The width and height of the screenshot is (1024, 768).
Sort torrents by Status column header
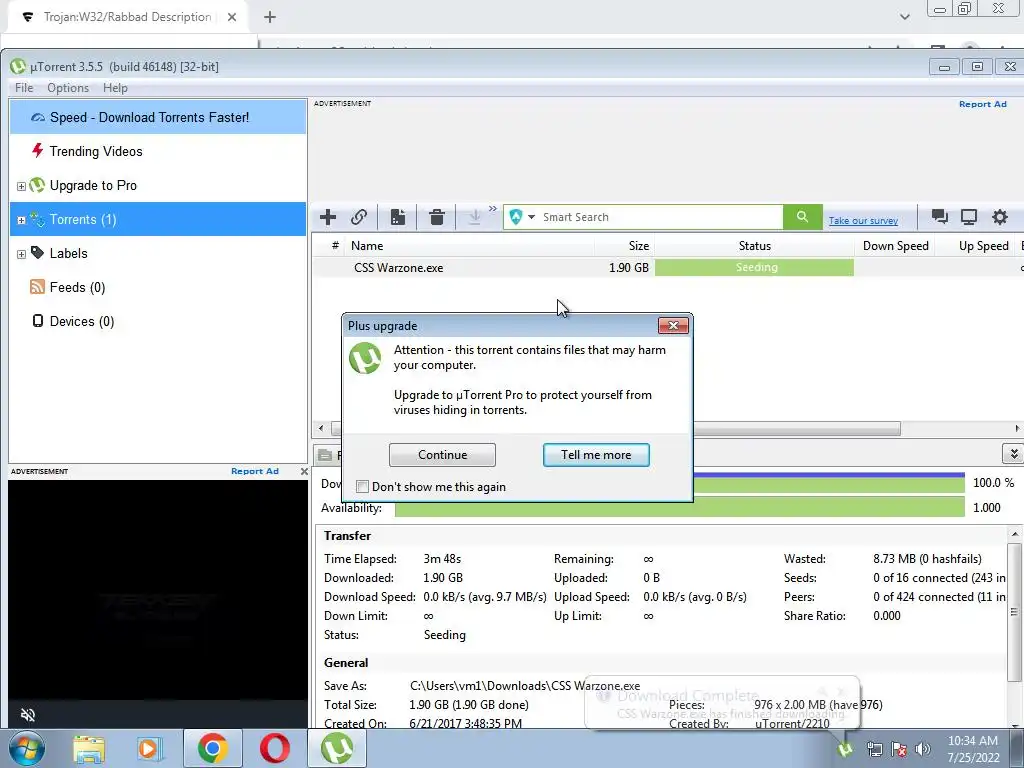pos(754,246)
